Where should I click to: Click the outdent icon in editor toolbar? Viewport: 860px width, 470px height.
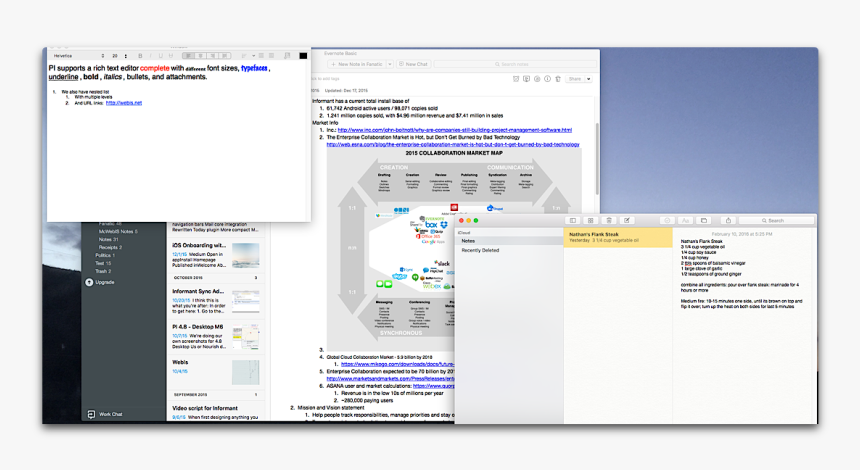tap(262, 56)
